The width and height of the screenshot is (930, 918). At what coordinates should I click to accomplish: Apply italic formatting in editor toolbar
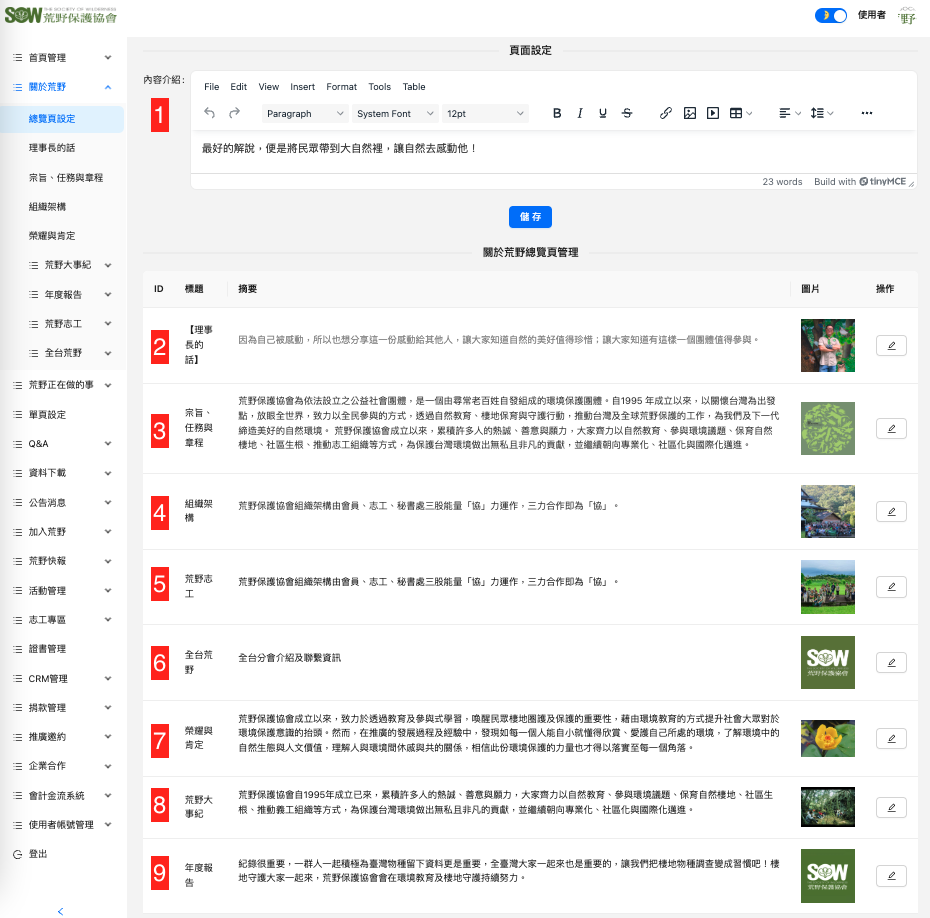click(x=579, y=114)
